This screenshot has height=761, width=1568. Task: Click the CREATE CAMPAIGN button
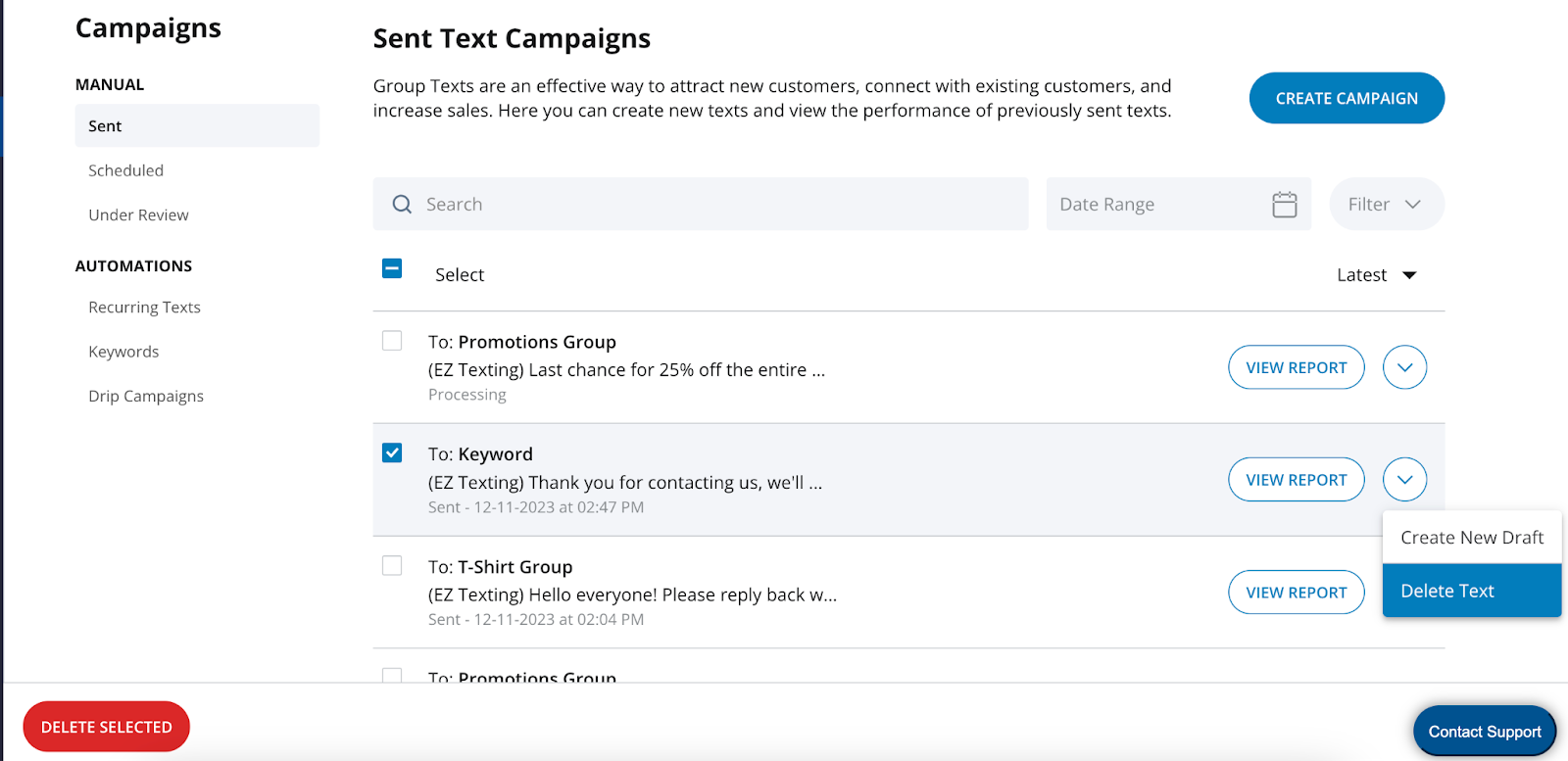1347,98
